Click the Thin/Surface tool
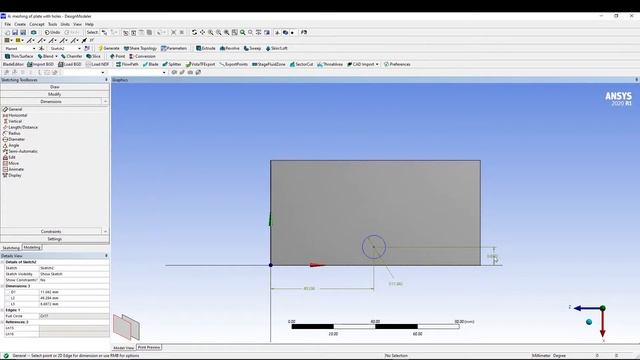This screenshot has height=360, width=640. (x=19, y=56)
